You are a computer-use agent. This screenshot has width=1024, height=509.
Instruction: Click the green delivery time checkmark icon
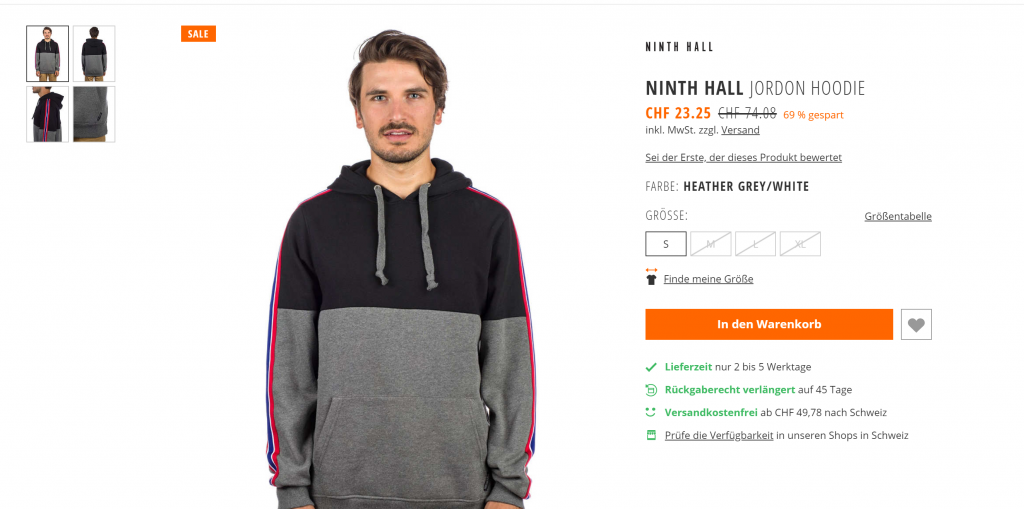tap(650, 367)
